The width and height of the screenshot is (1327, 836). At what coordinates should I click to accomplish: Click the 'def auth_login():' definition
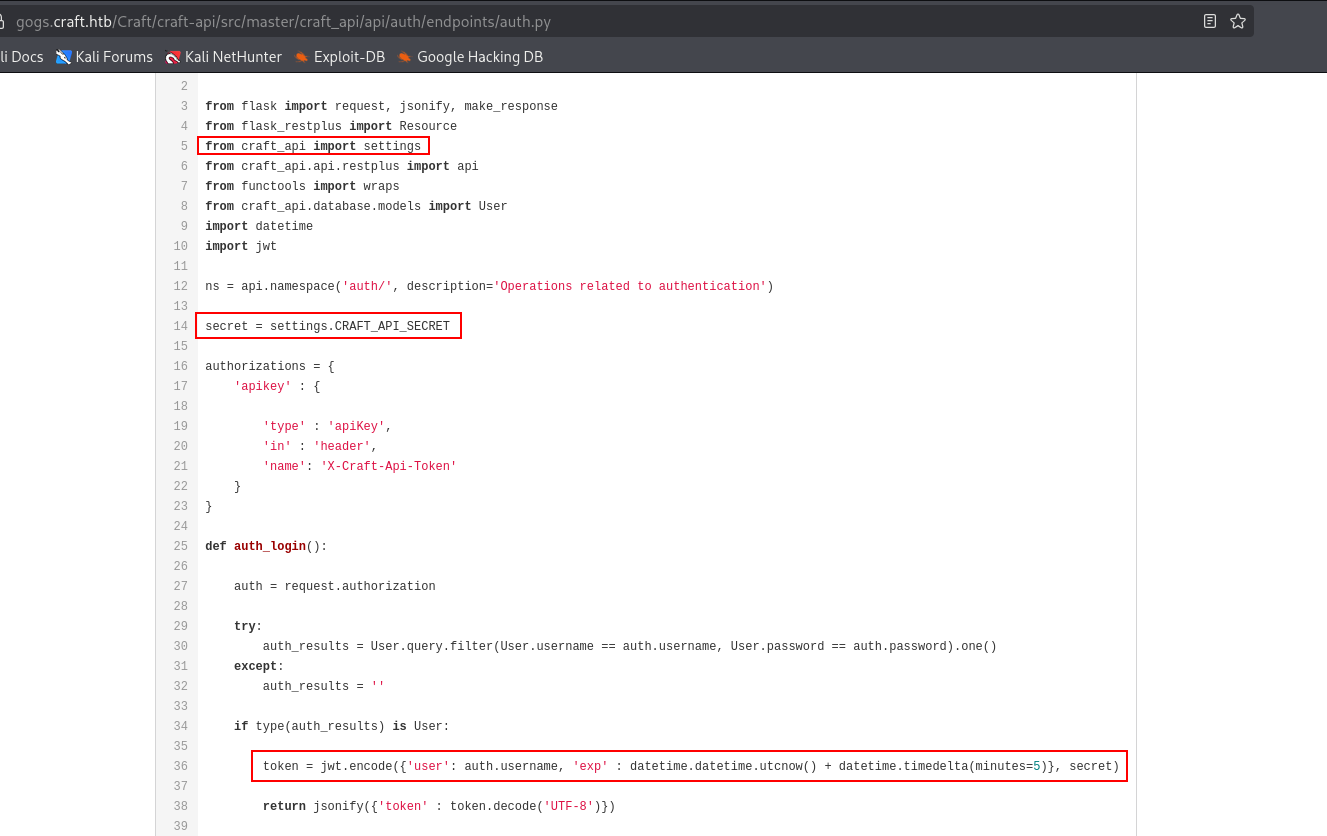(x=266, y=546)
